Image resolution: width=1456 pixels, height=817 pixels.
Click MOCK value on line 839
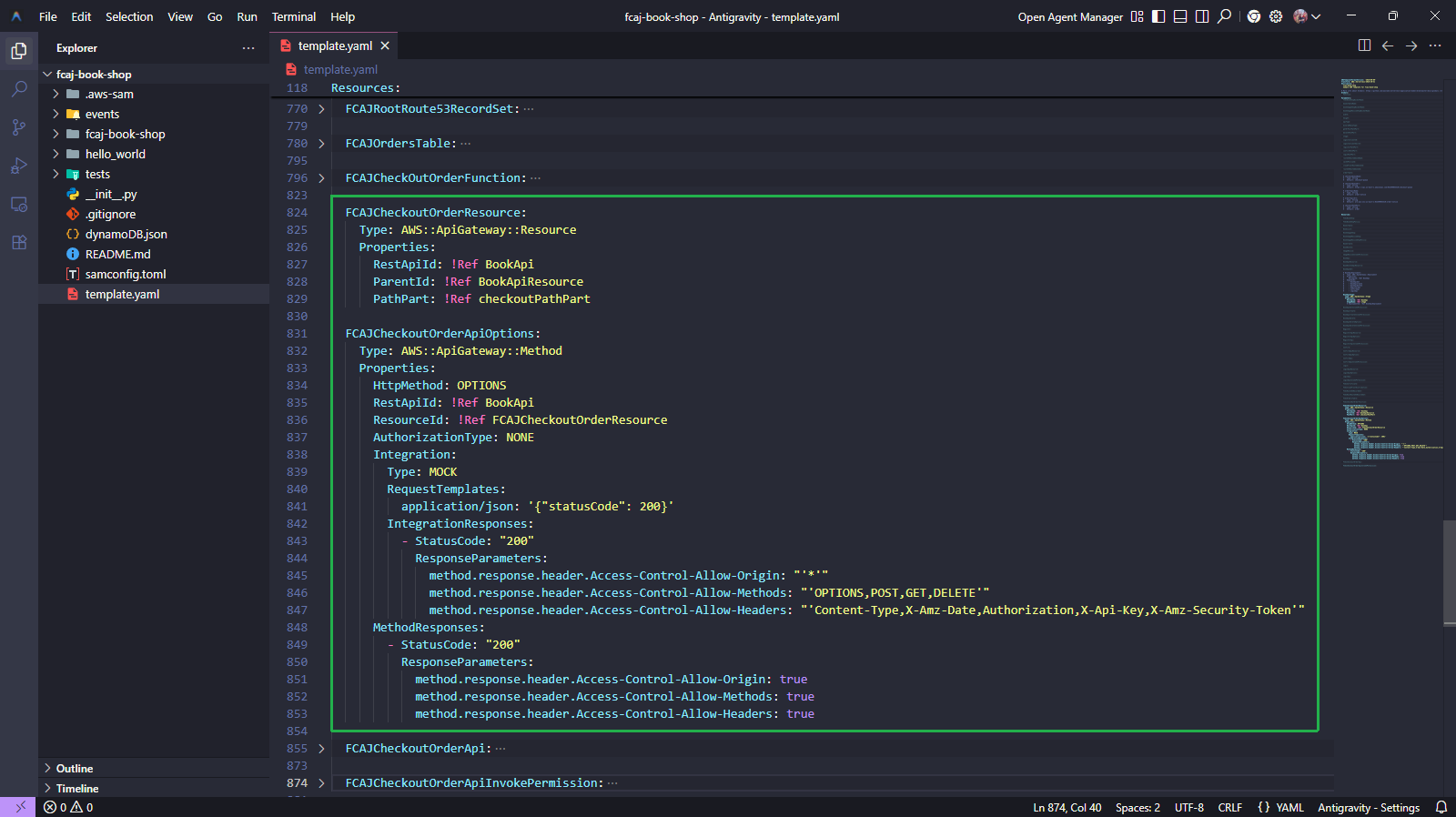click(x=443, y=472)
